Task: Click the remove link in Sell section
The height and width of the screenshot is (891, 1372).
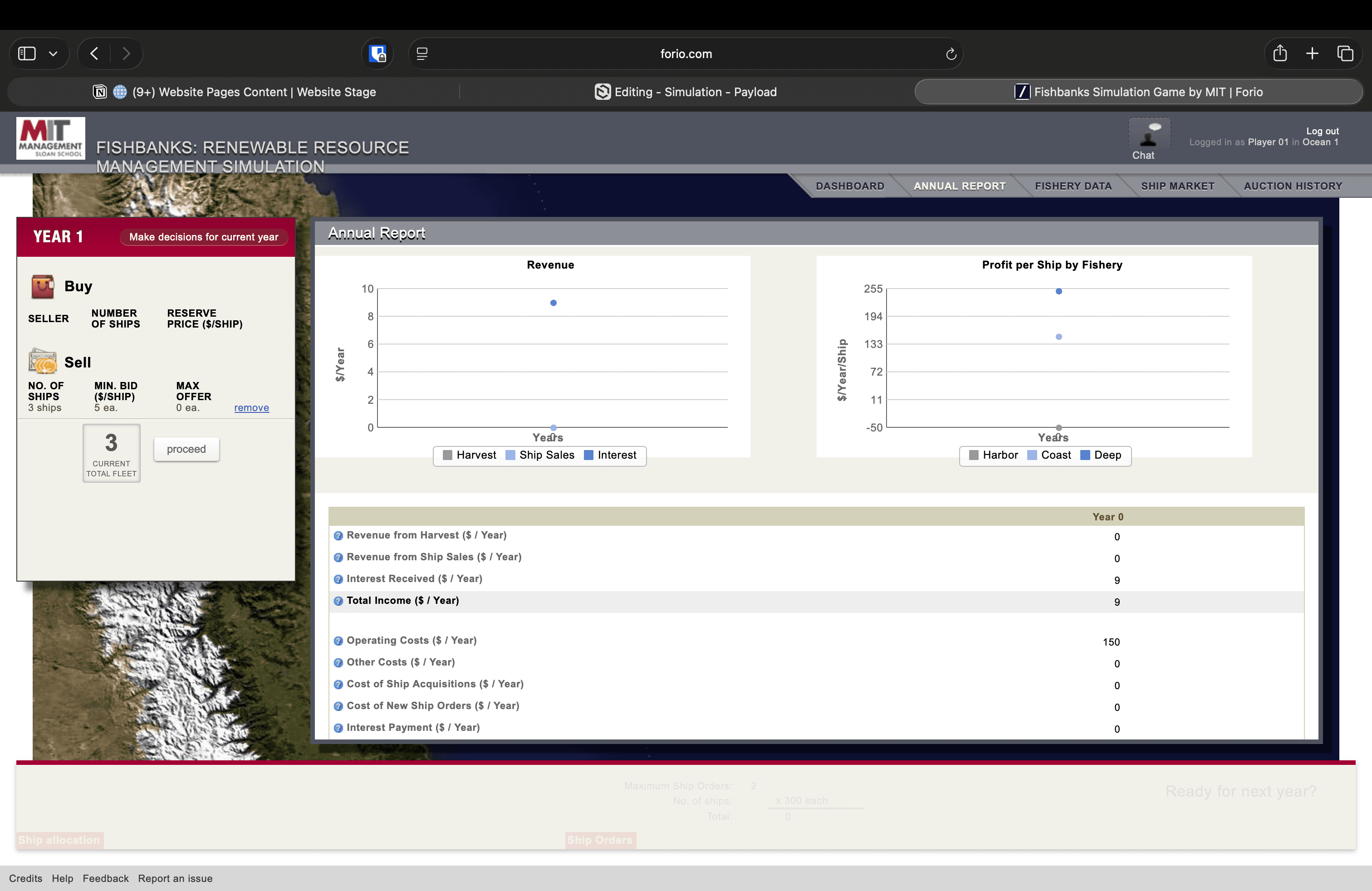Action: point(251,408)
